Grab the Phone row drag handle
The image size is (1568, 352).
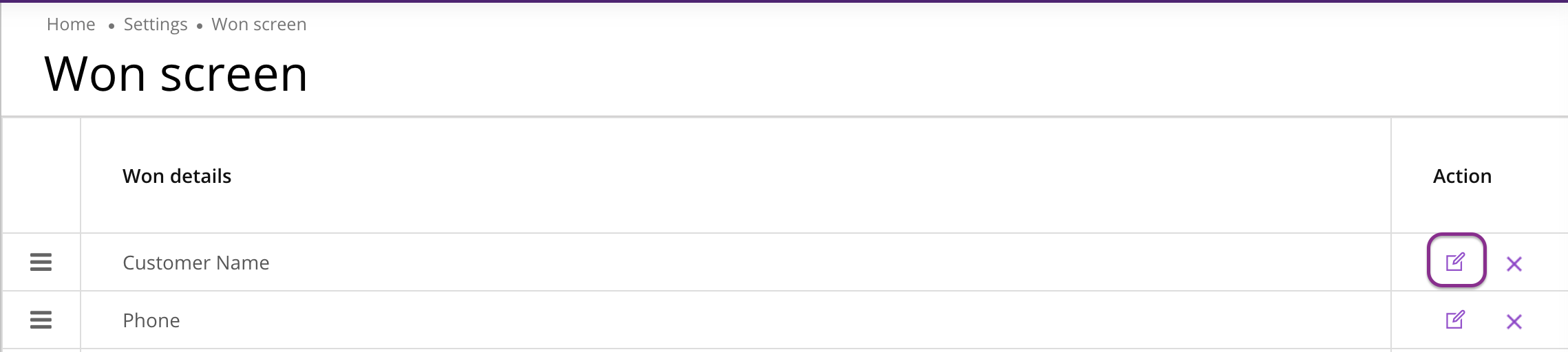41,320
